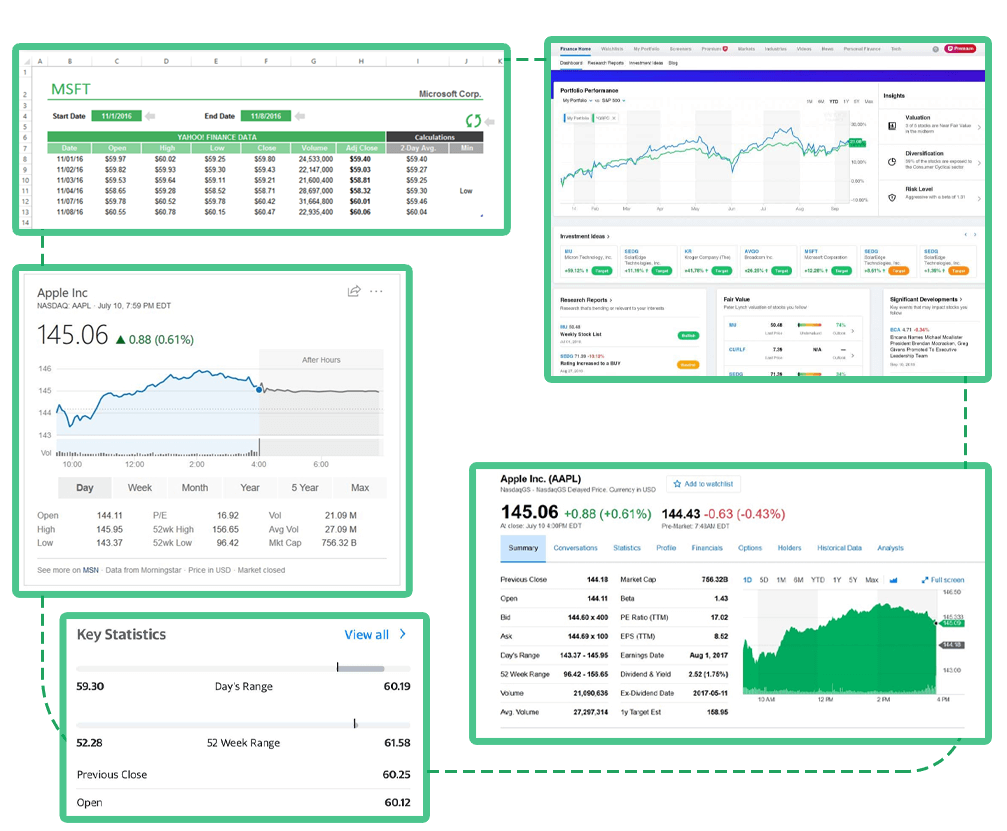Click the Bullish badge on Weekly Stock List
Viewport: 1007px width, 831px height.
tap(688, 336)
